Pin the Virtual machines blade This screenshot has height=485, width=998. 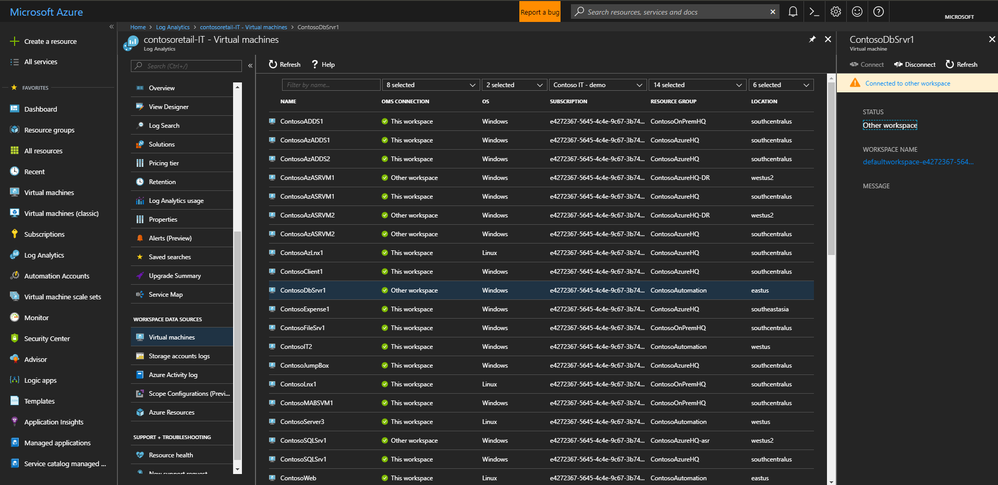(812, 39)
